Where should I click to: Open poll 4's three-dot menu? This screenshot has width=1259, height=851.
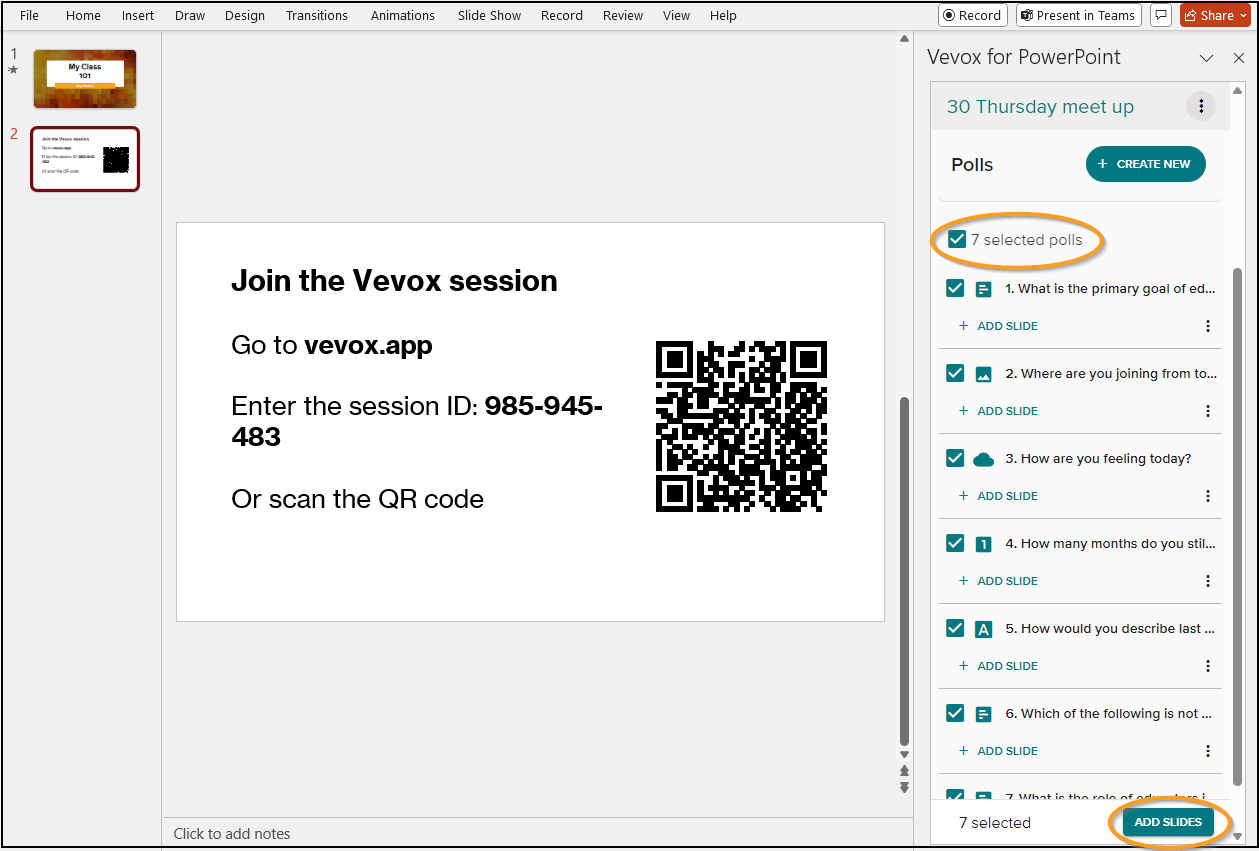[x=1208, y=580]
